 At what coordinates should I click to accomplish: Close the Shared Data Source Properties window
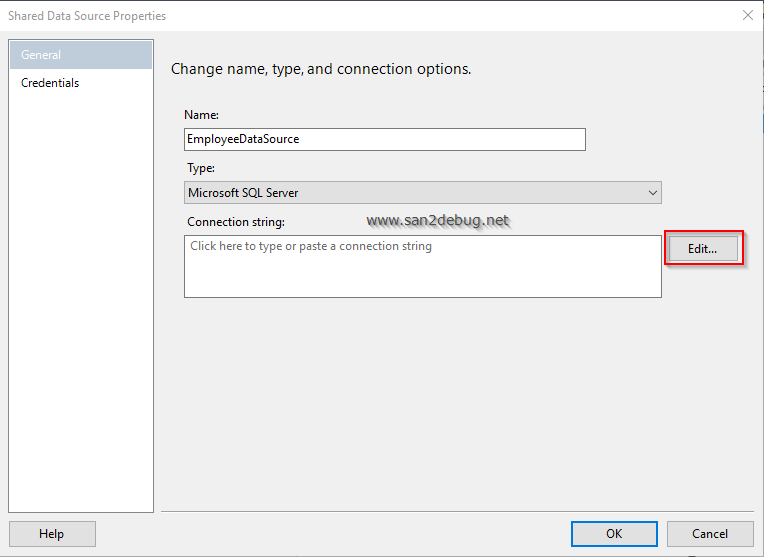coord(747,15)
